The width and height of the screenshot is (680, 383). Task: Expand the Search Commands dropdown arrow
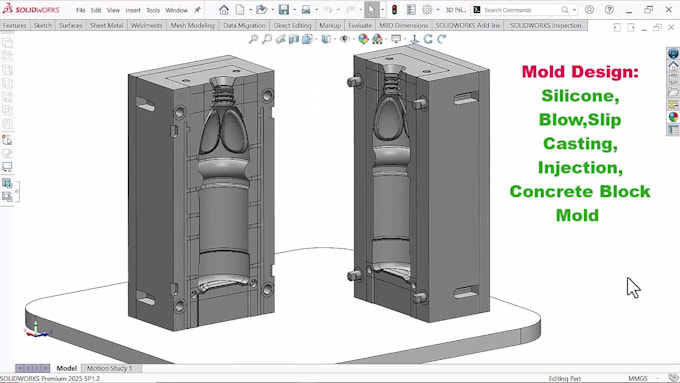[575, 10]
